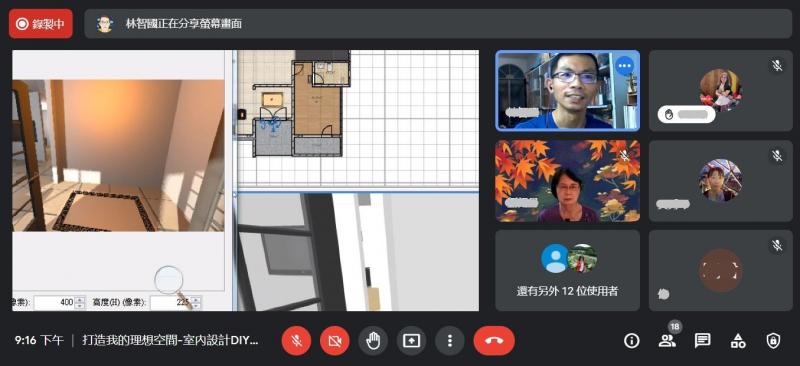Raise hand using the hand button
The width and height of the screenshot is (800, 366).
pyautogui.click(x=373, y=340)
